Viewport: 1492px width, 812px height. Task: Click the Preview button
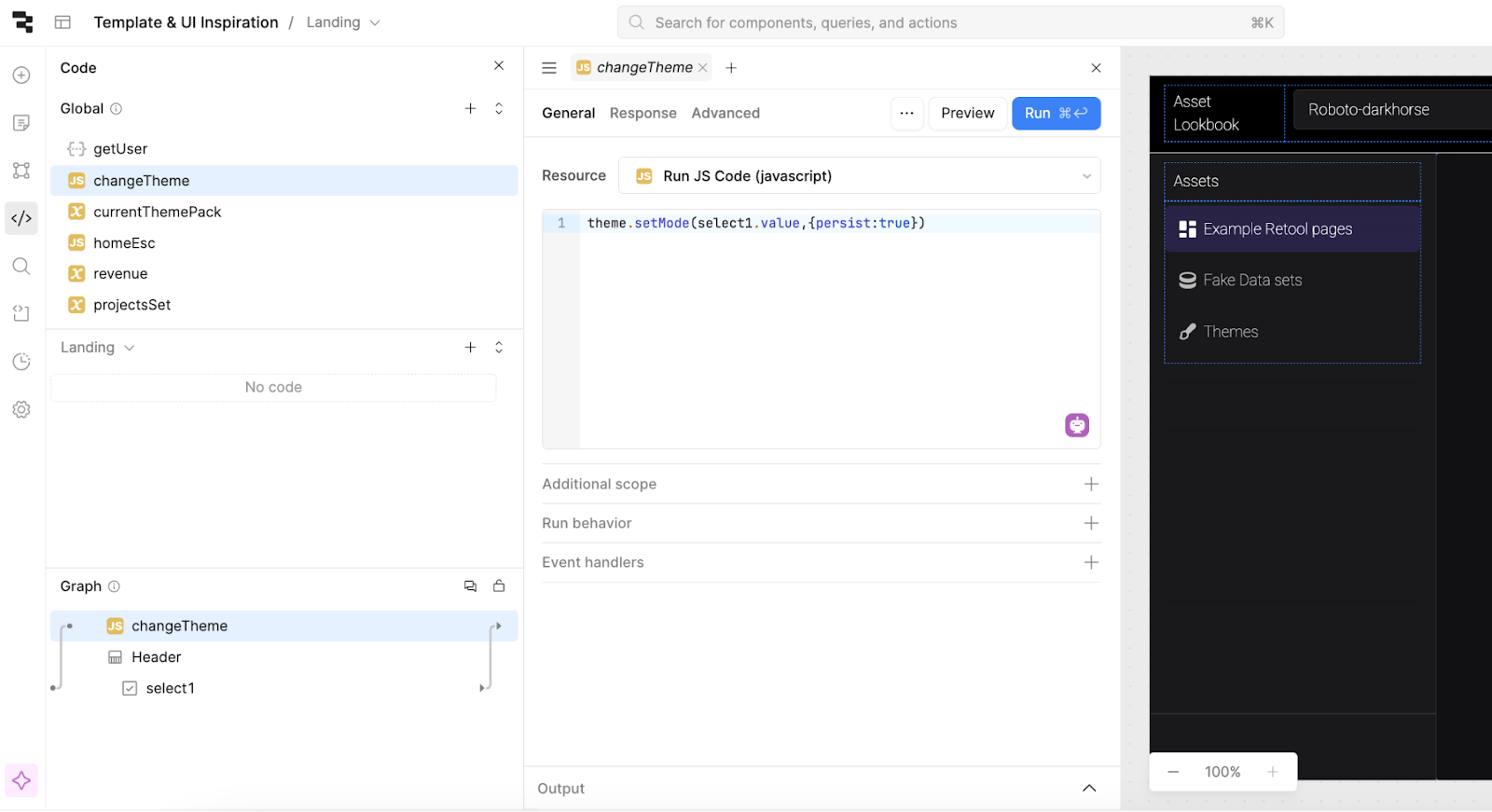coord(967,114)
